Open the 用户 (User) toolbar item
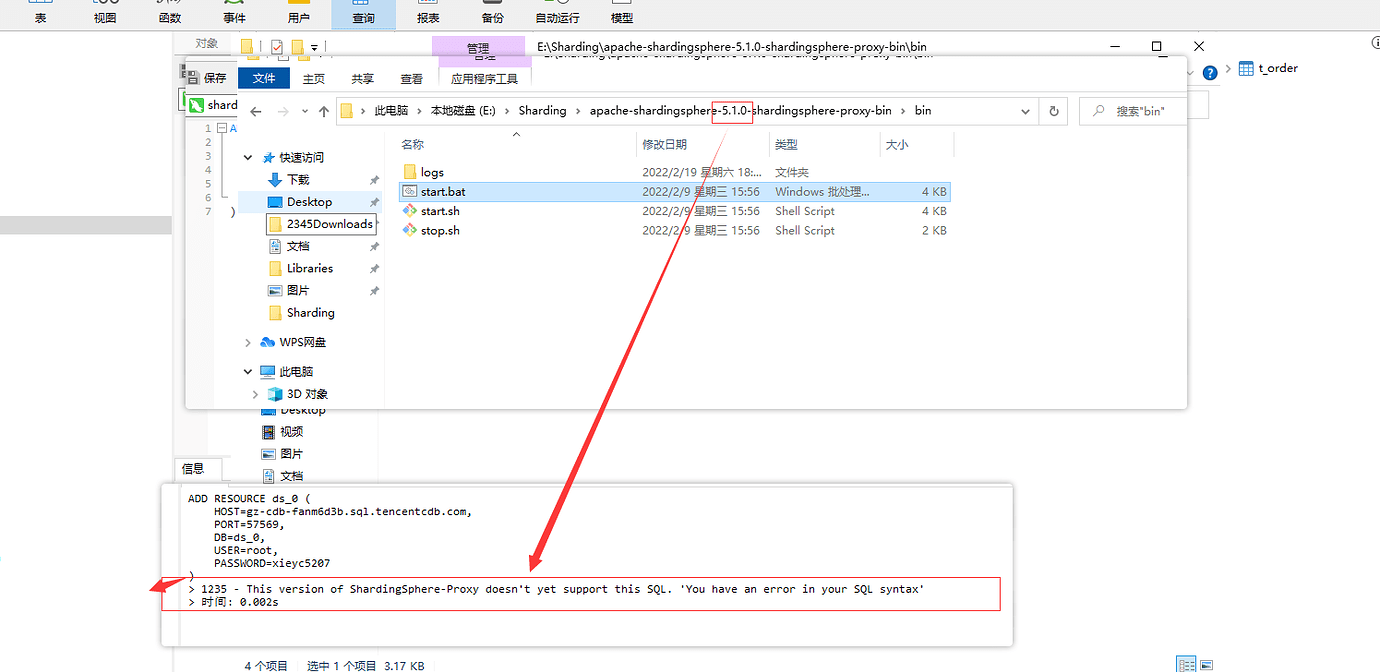This screenshot has width=1380, height=672. pyautogui.click(x=298, y=14)
